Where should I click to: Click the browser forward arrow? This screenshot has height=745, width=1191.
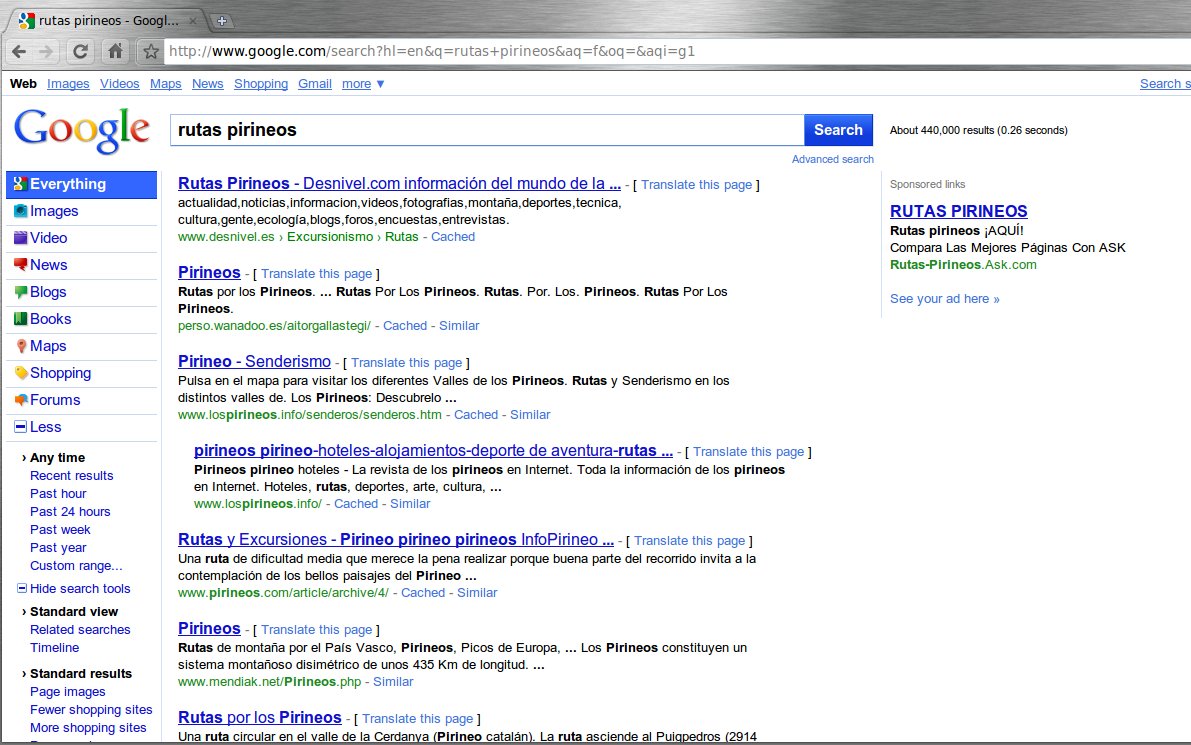point(46,52)
